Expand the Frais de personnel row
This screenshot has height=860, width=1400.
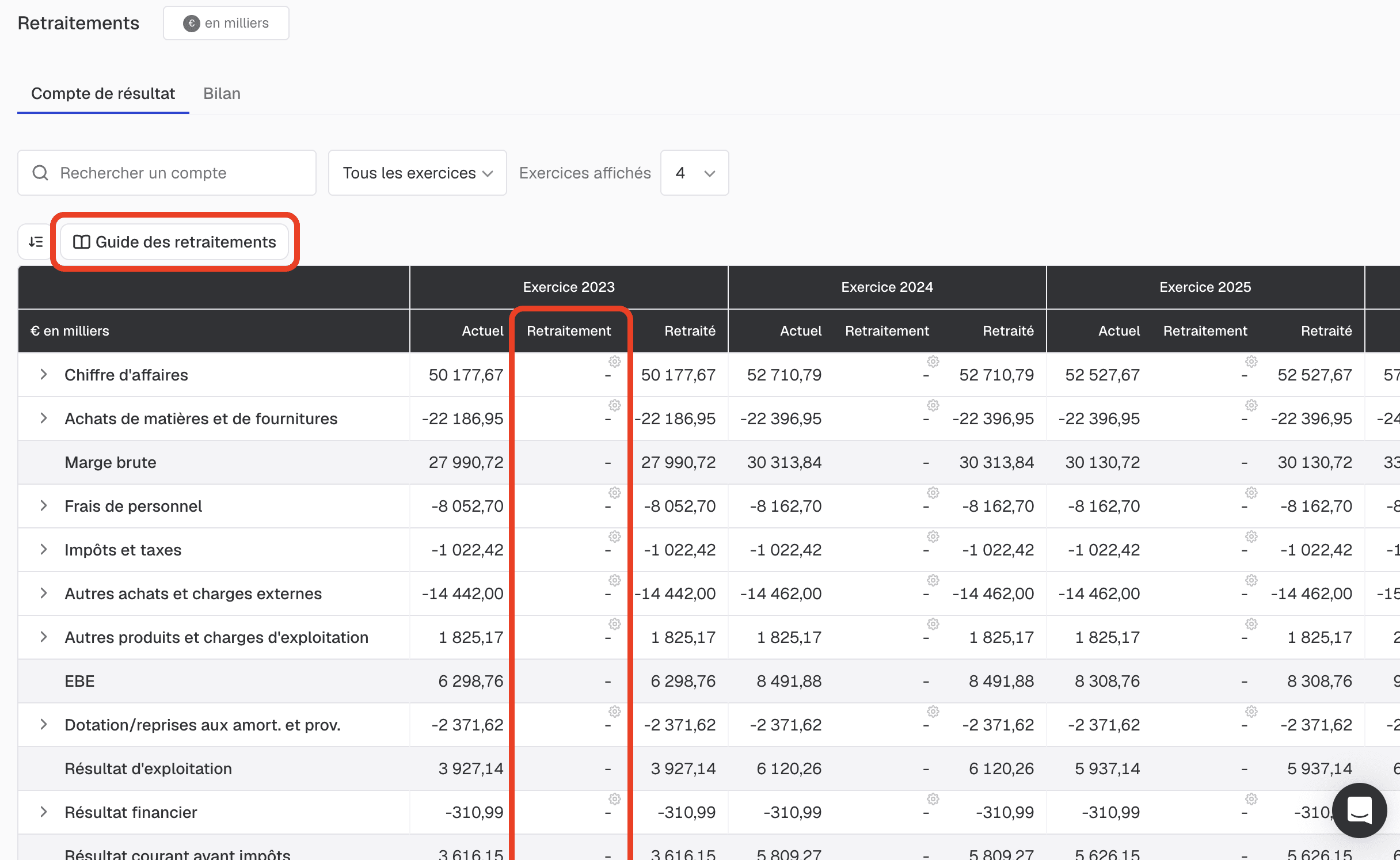(44, 506)
